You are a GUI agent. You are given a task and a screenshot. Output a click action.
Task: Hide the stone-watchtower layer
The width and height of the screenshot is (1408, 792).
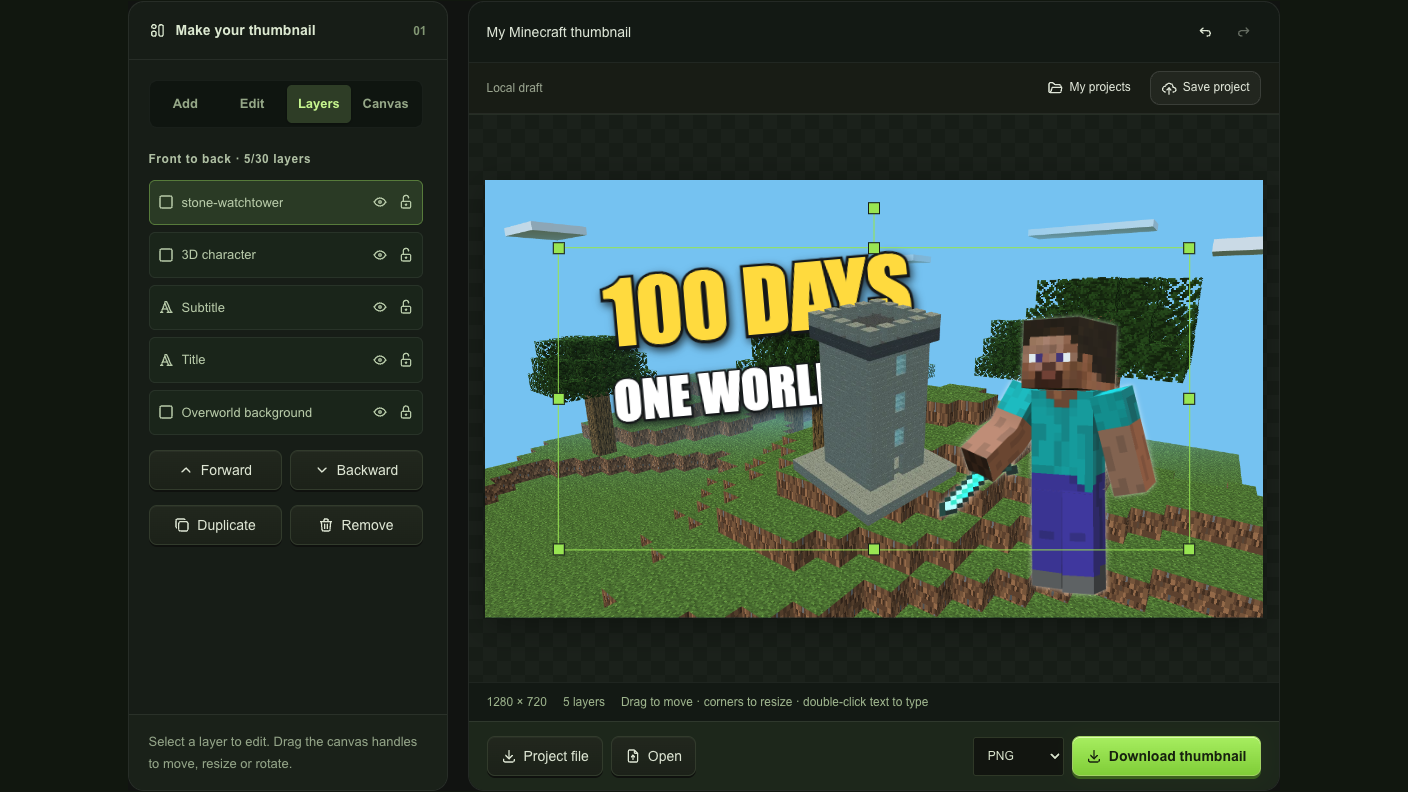pyautogui.click(x=380, y=202)
